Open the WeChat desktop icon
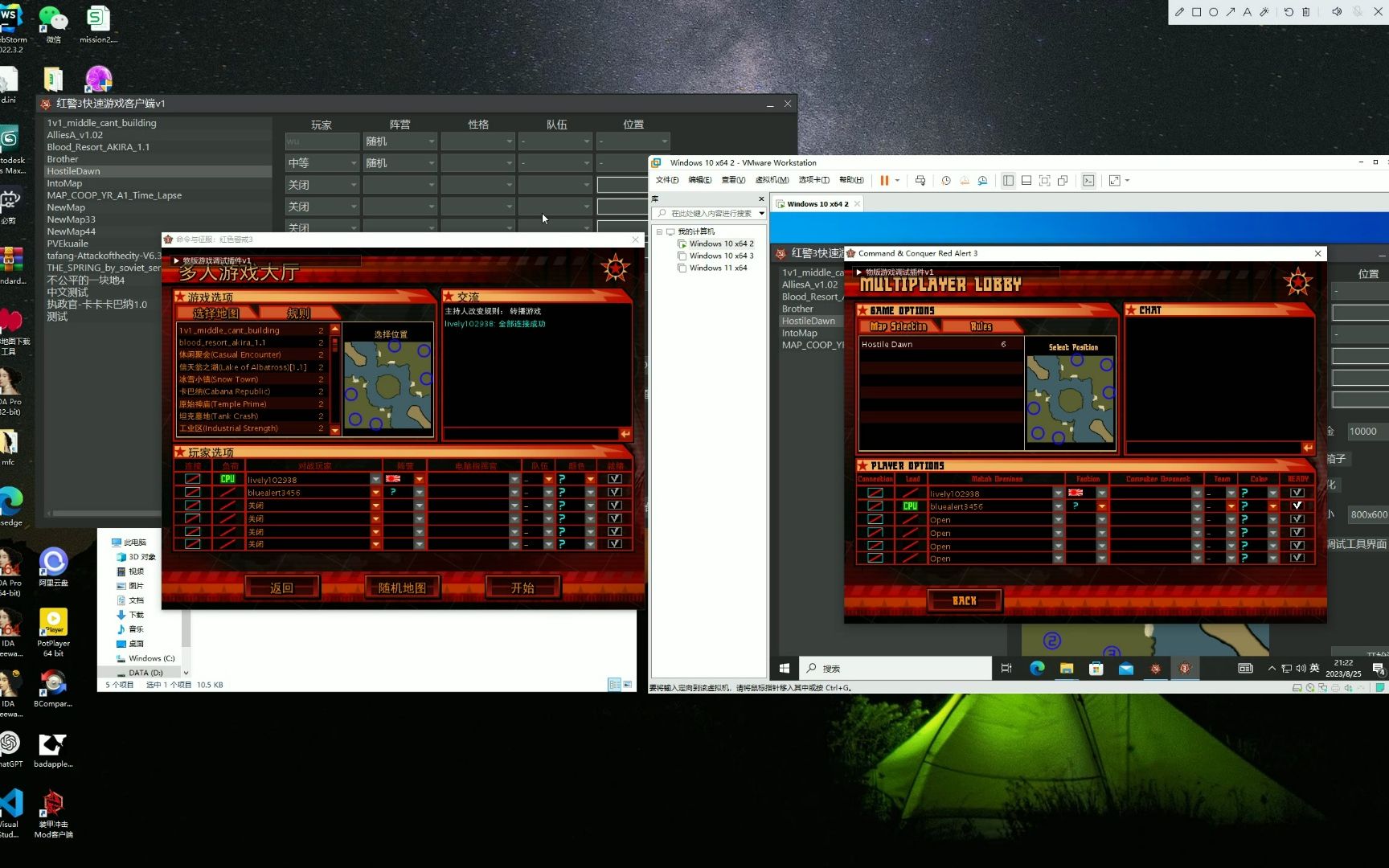 (x=54, y=24)
